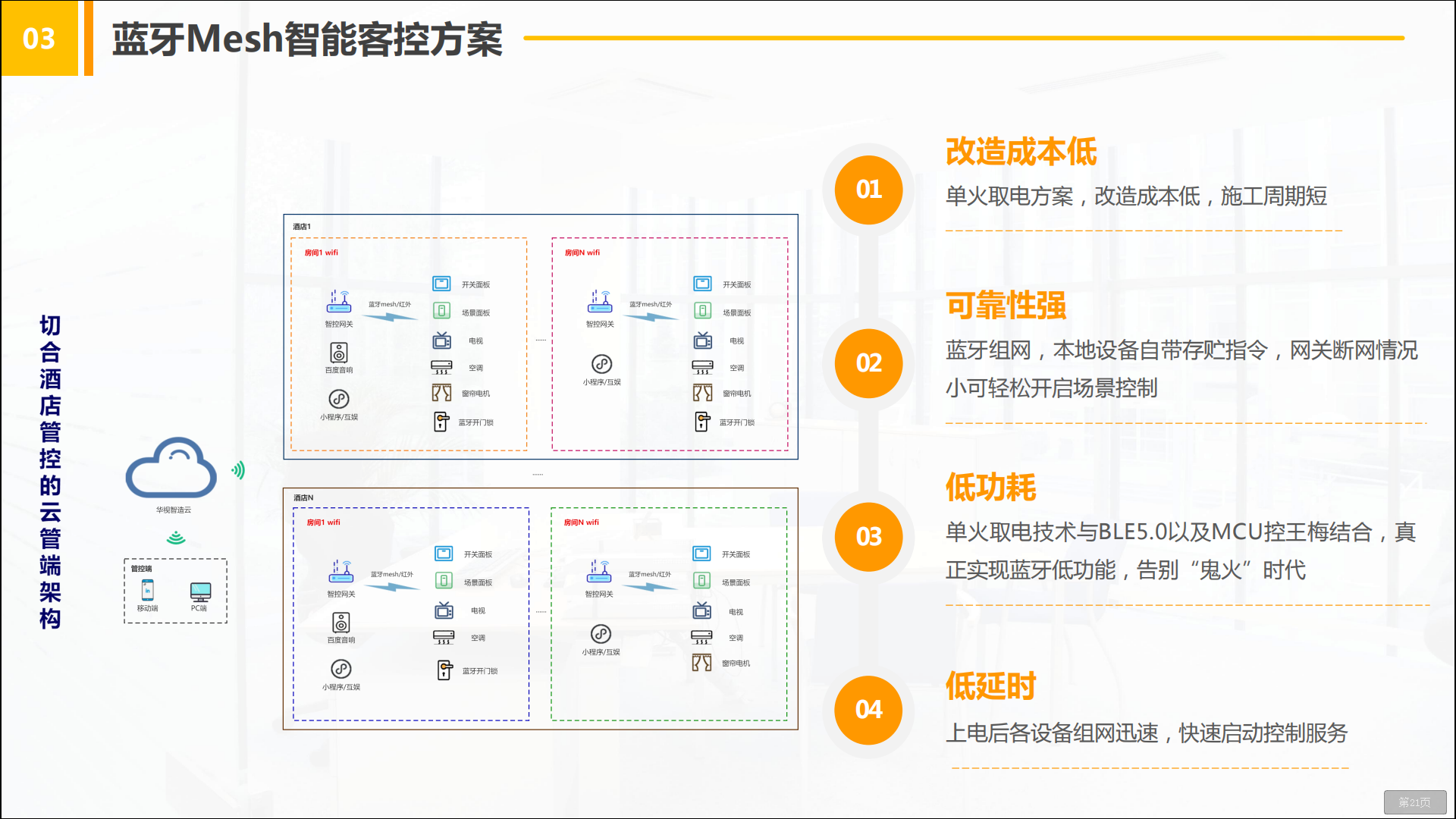Click 酒店1 房间1 蓝牙开门锁 icon
The image size is (1456, 819).
(441, 422)
